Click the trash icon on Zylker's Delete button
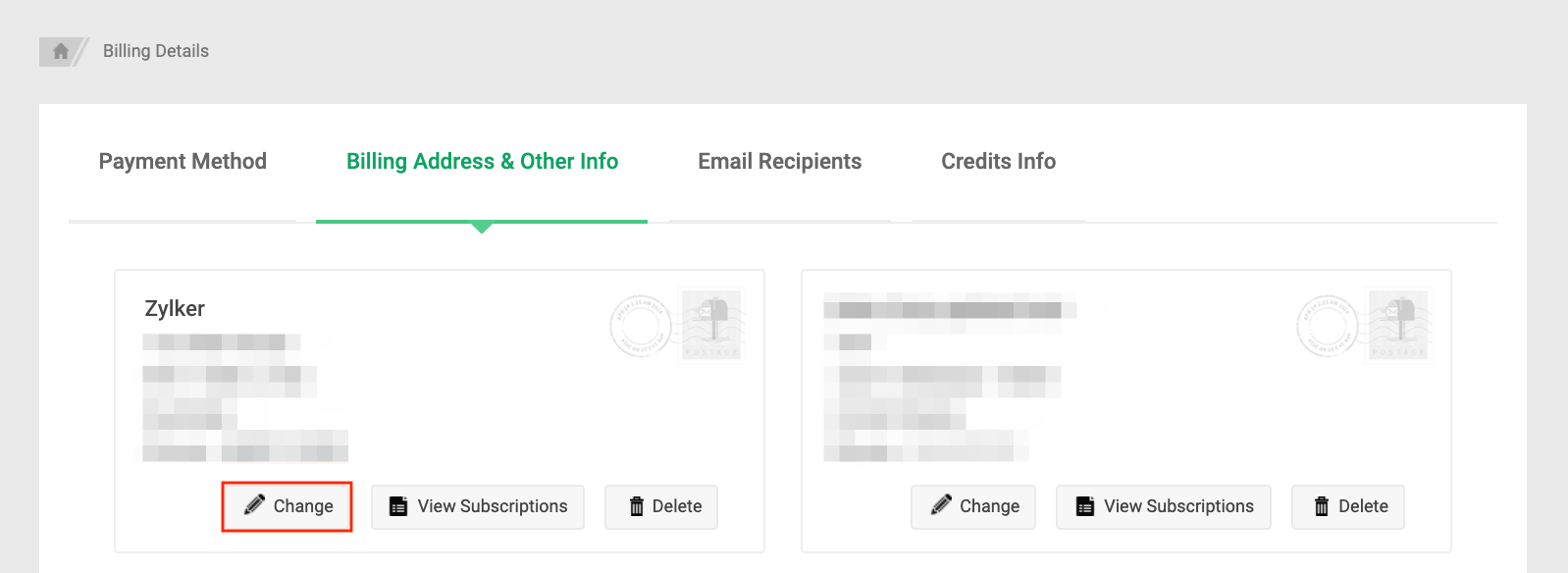Image resolution: width=1568 pixels, height=573 pixels. (637, 506)
